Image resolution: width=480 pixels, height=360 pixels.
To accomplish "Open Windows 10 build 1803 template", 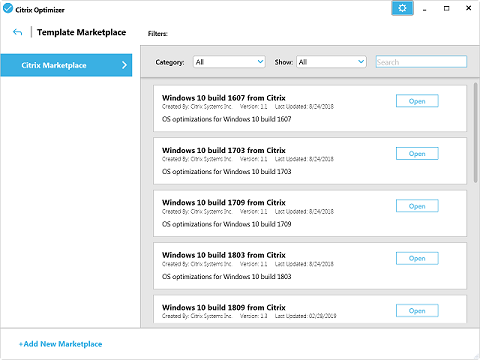I will pos(417,258).
